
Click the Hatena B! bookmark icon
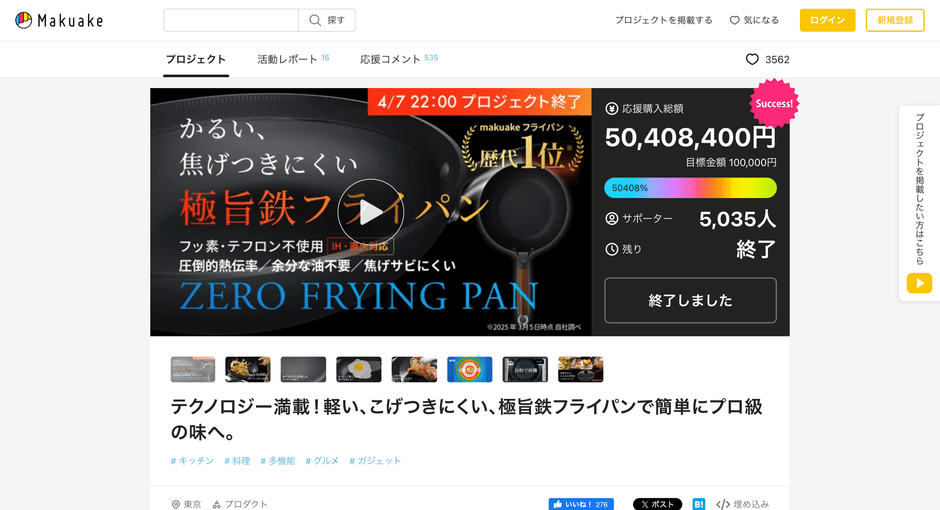click(699, 504)
